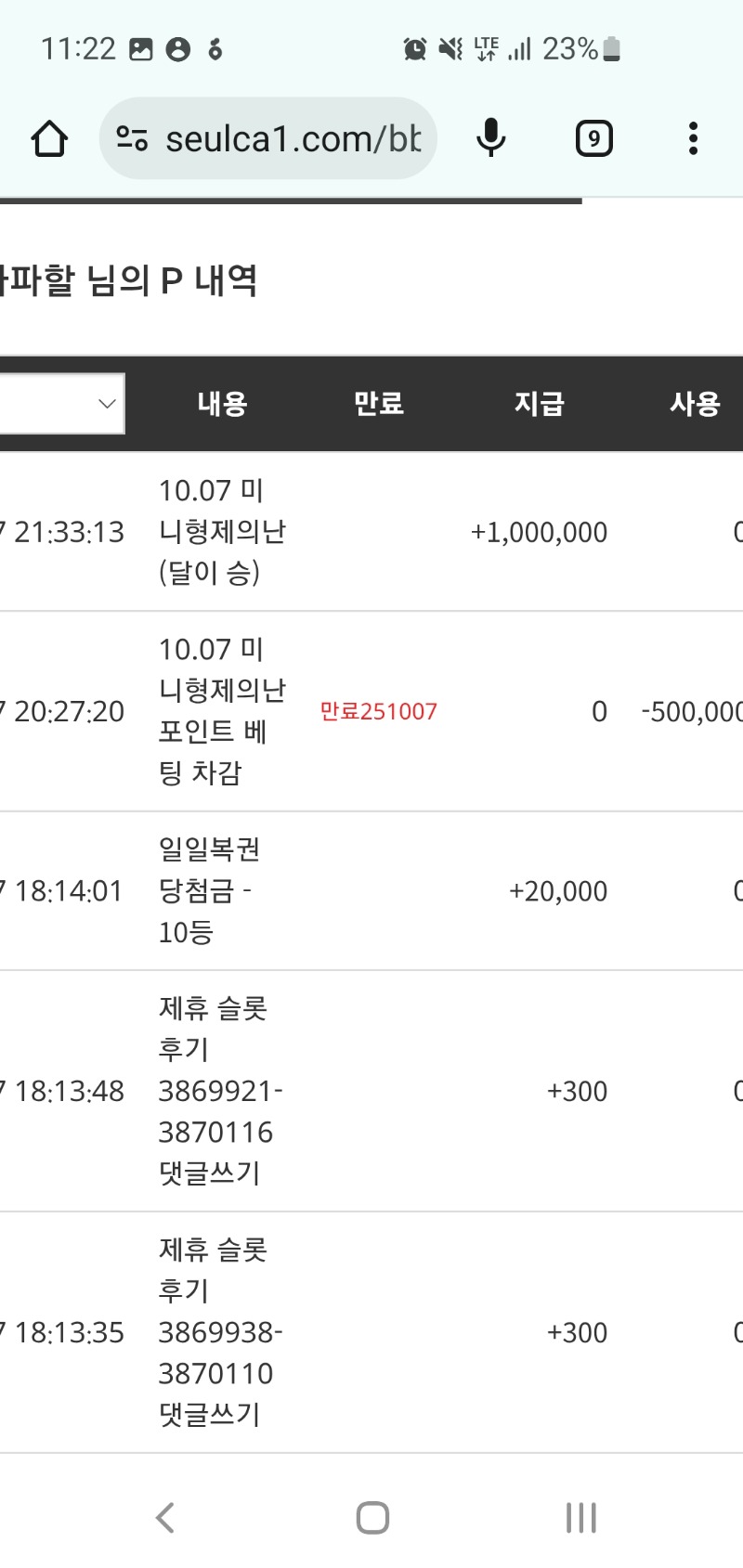Open the recent apps navigation button
The height and width of the screenshot is (1568, 743).
tap(580, 1518)
